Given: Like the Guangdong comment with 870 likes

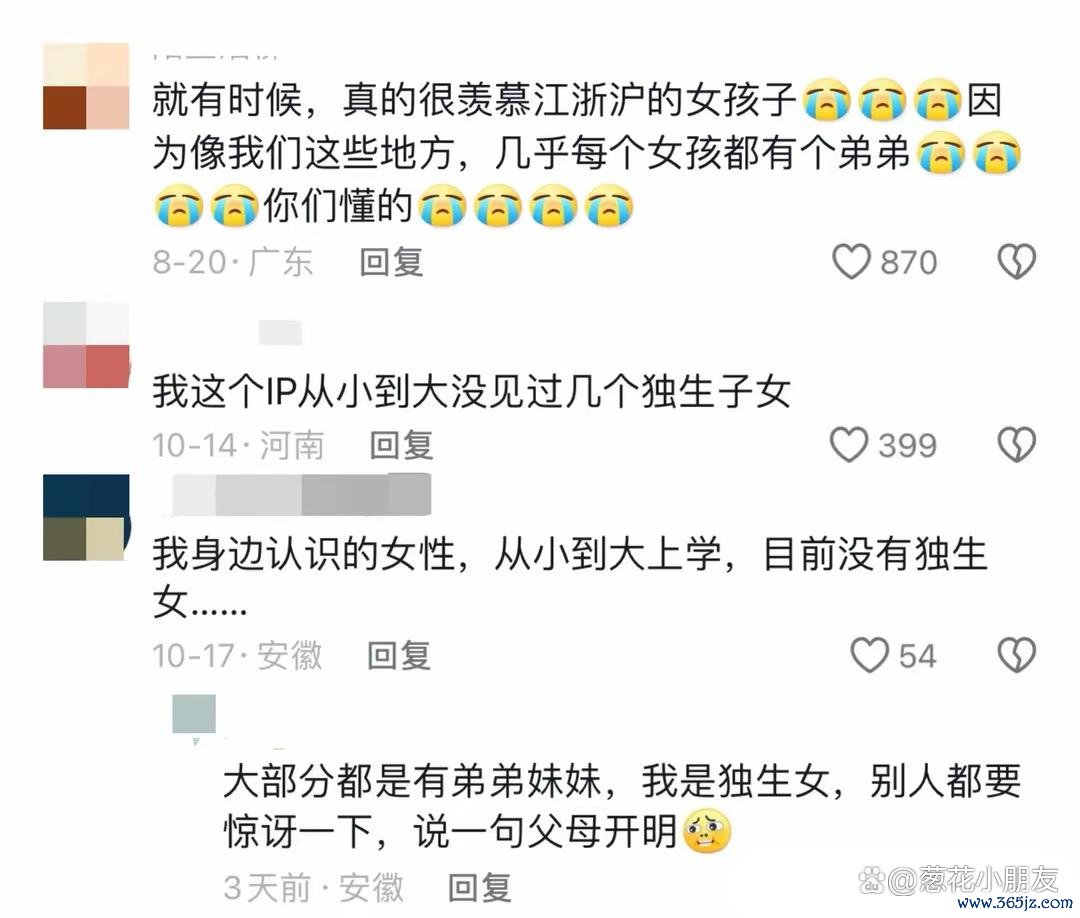Looking at the screenshot, I should pos(851,262).
